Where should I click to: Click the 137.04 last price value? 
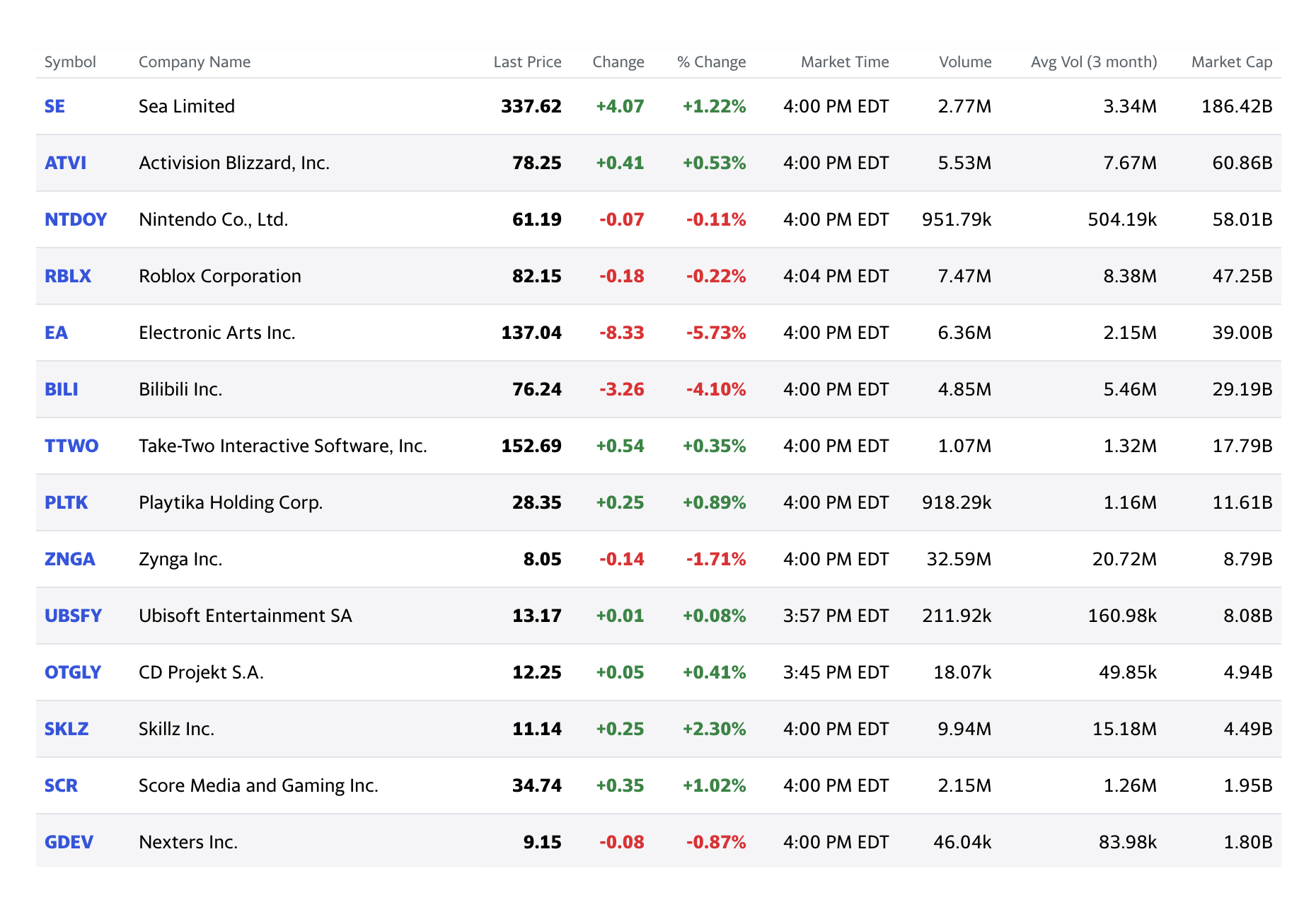(531, 333)
